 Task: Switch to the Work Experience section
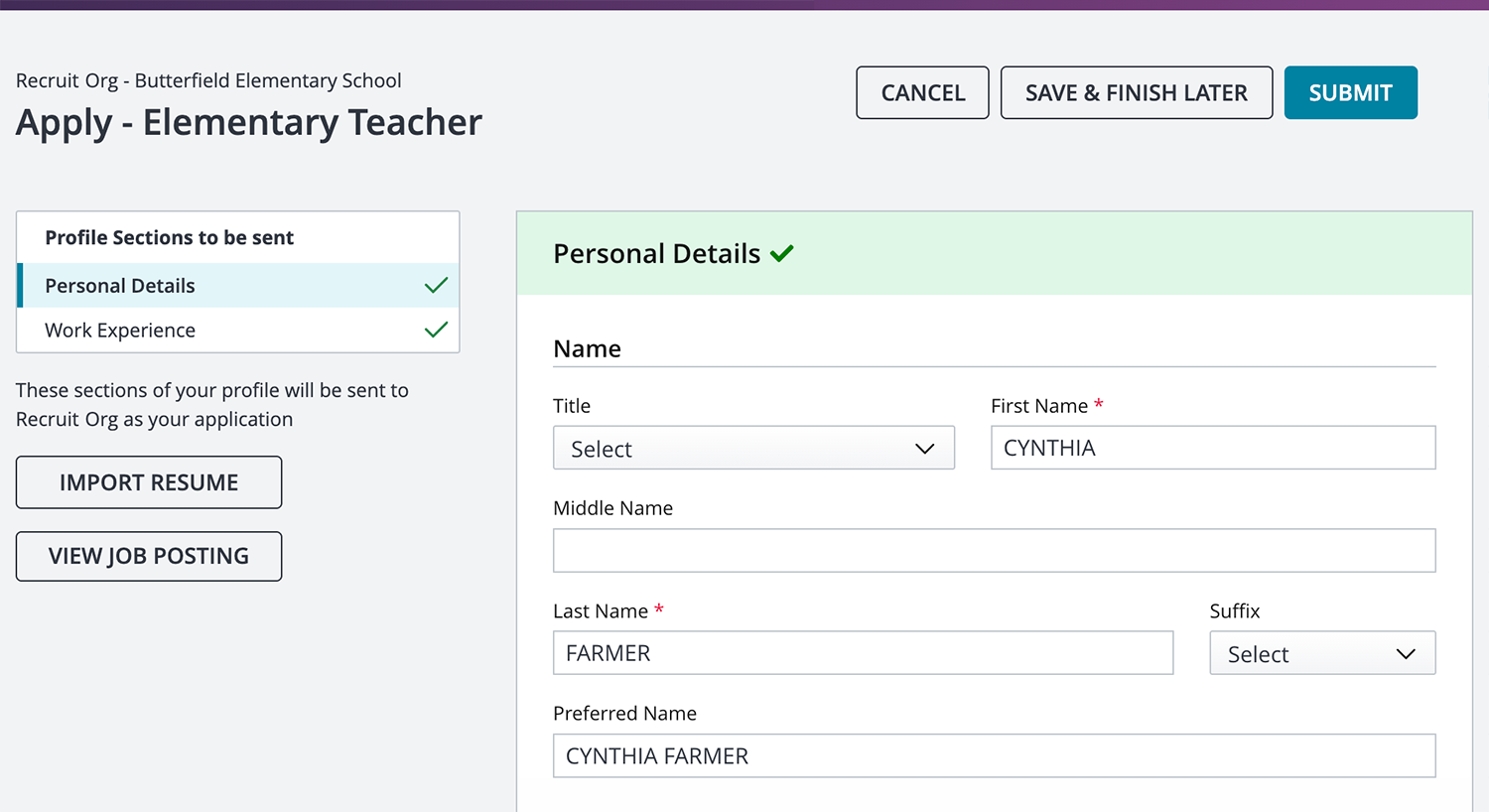point(120,331)
